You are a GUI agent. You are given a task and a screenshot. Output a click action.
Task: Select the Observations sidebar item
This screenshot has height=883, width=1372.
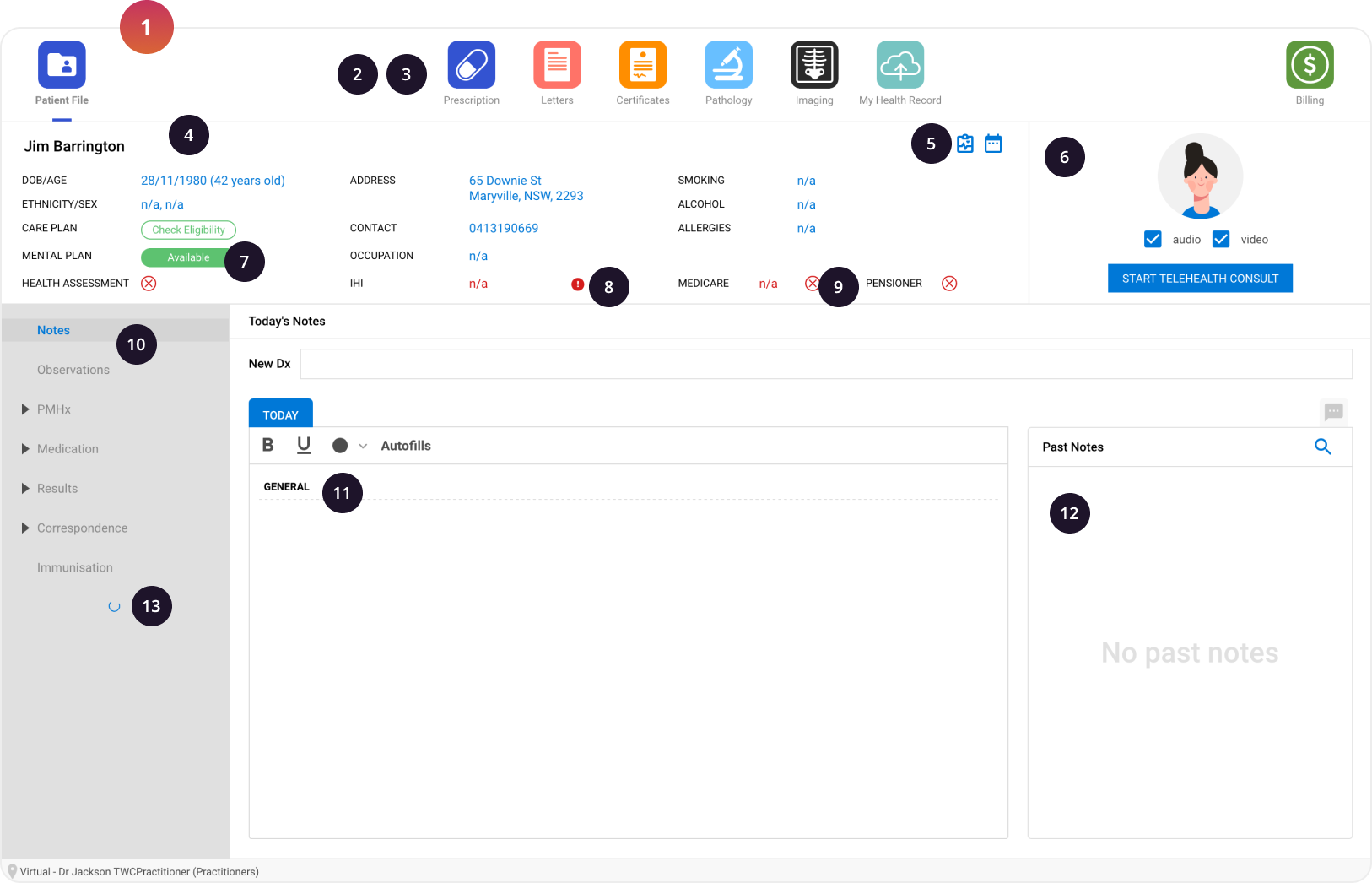[73, 370]
